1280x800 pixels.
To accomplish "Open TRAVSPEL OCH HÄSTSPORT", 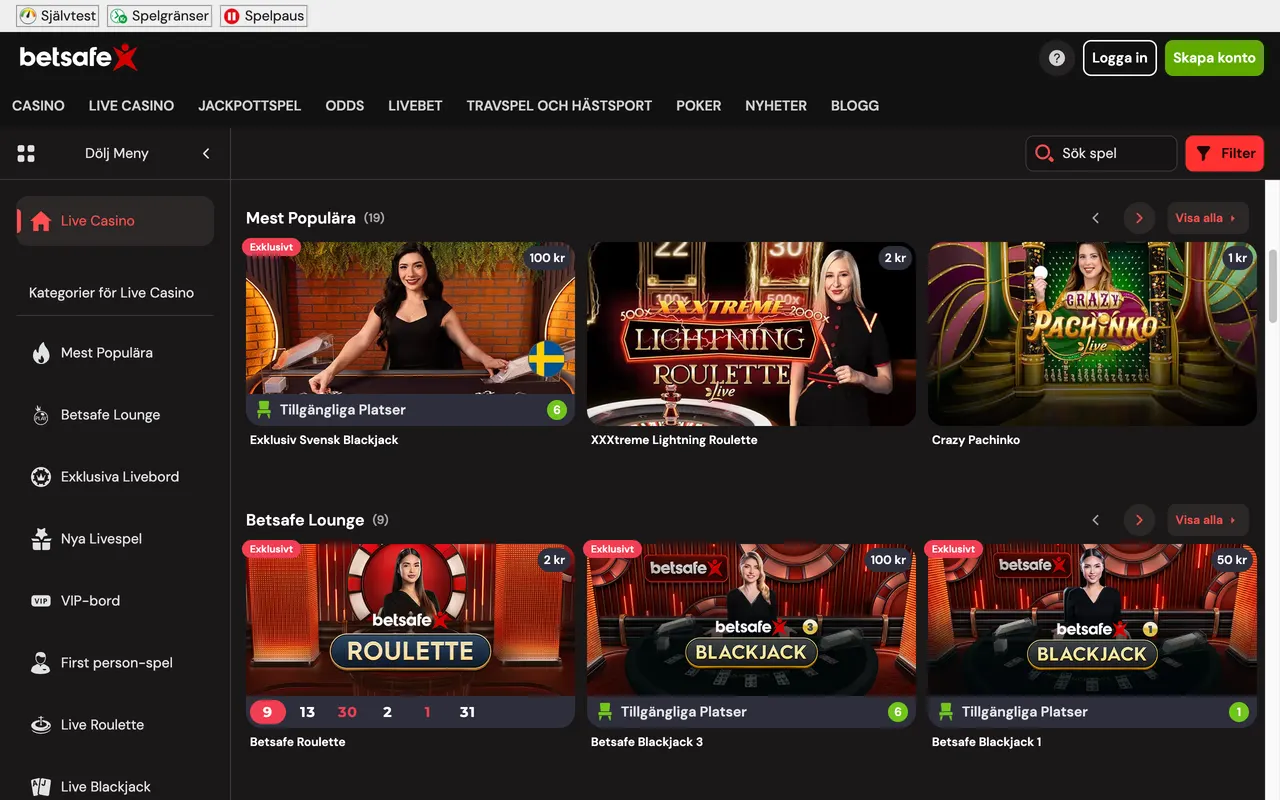I will coord(559,105).
